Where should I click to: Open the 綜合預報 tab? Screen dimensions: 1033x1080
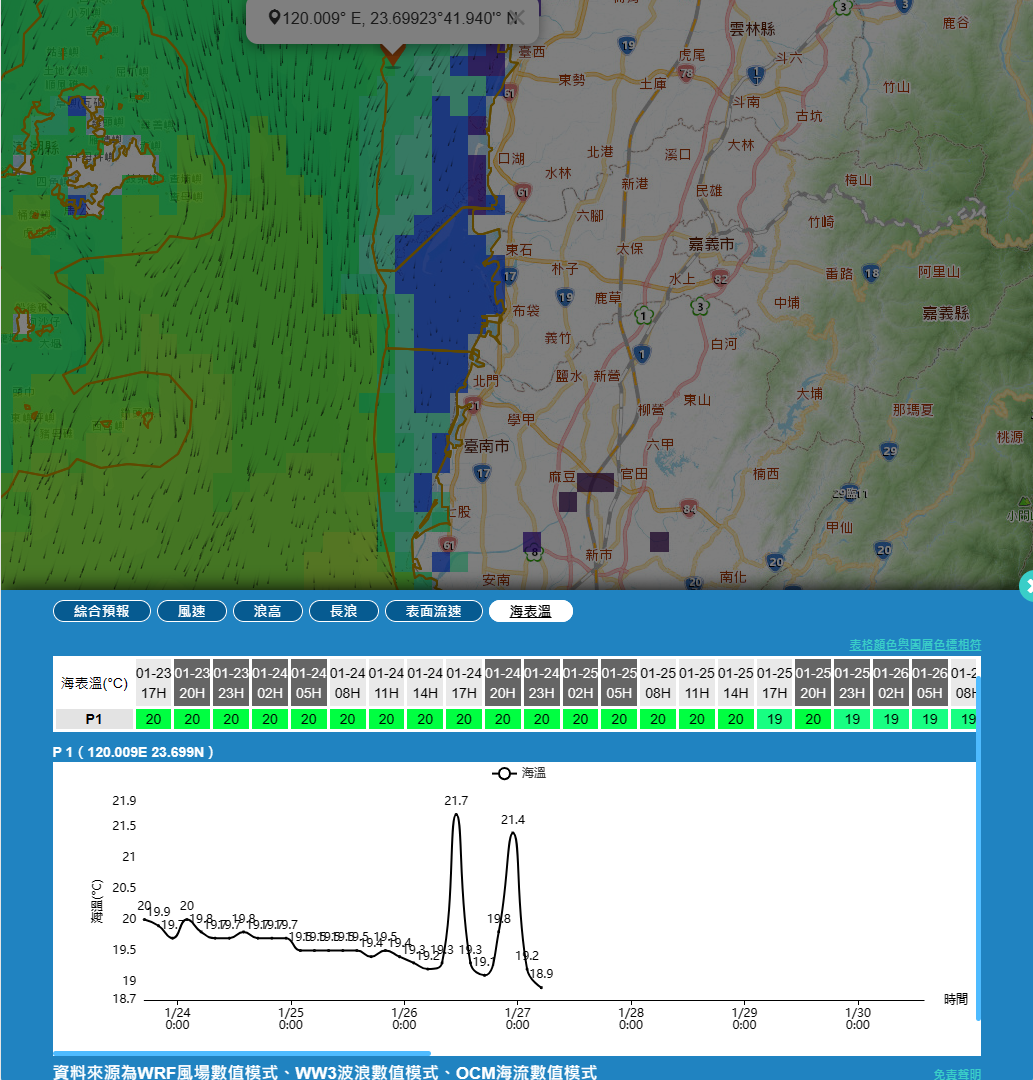[101, 611]
